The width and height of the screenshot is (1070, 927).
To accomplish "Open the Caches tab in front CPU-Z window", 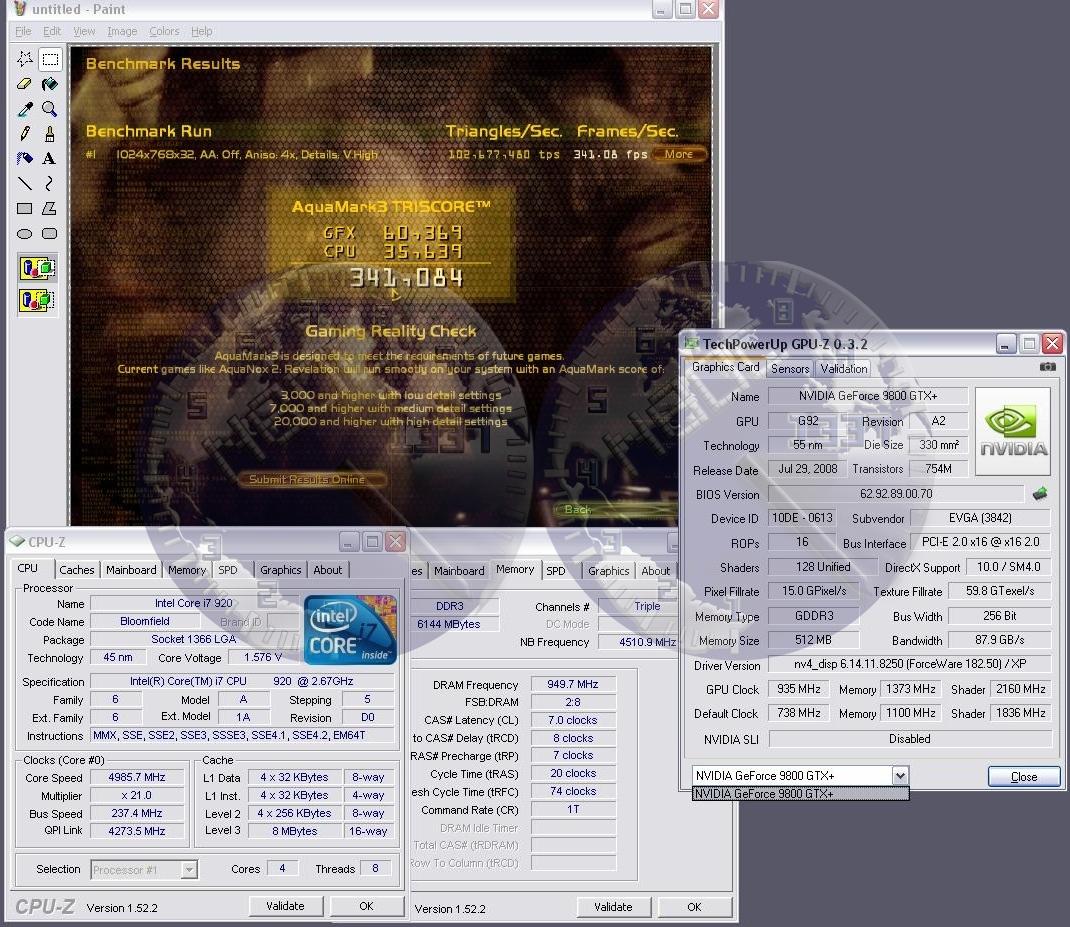I will point(76,570).
